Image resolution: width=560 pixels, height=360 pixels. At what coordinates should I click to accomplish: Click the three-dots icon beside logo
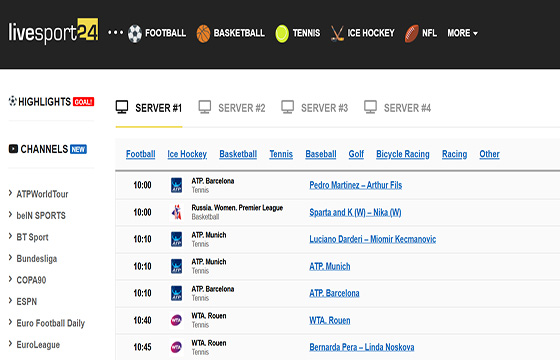[115, 32]
